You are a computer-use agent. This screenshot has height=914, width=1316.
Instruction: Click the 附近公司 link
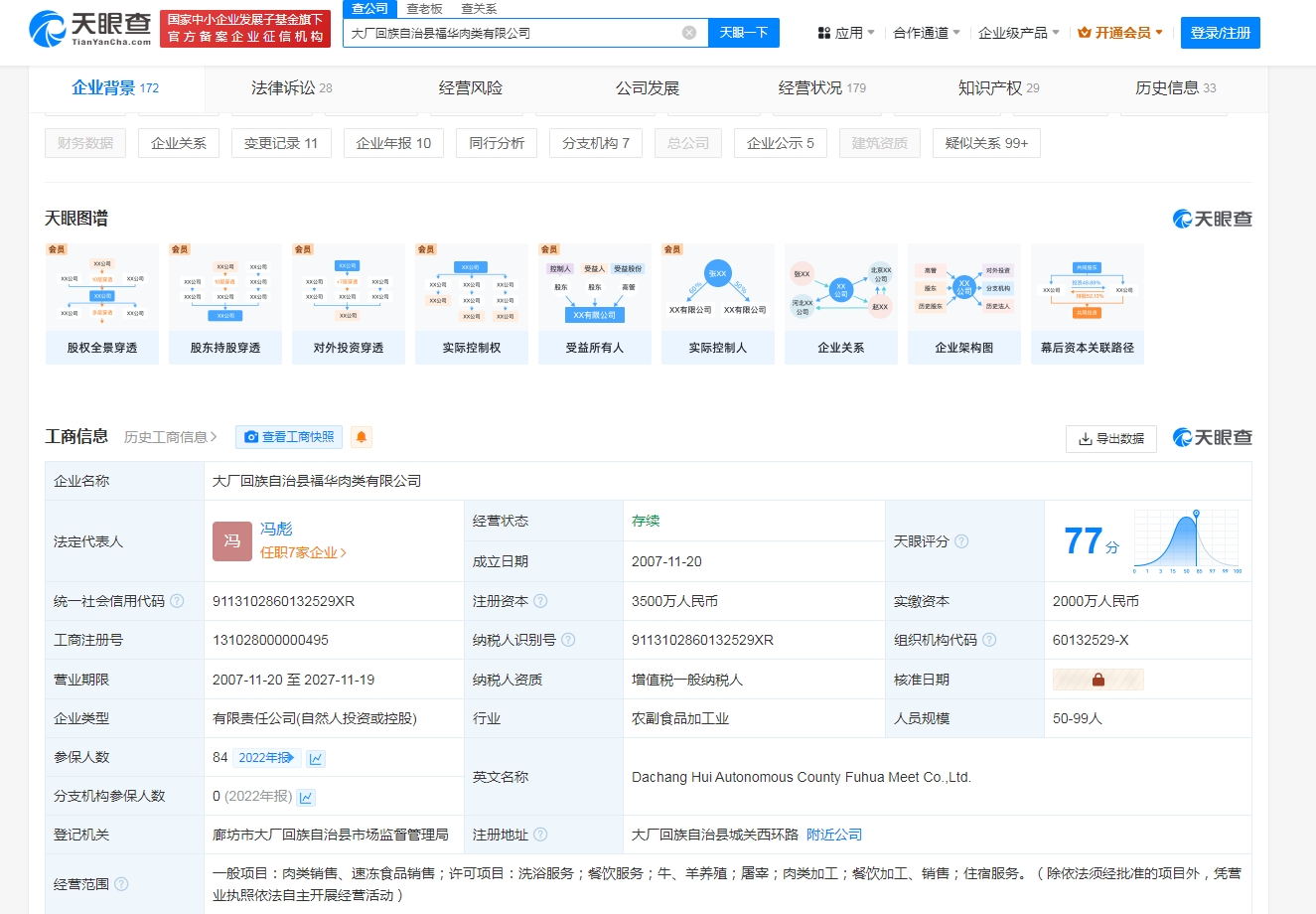[834, 835]
